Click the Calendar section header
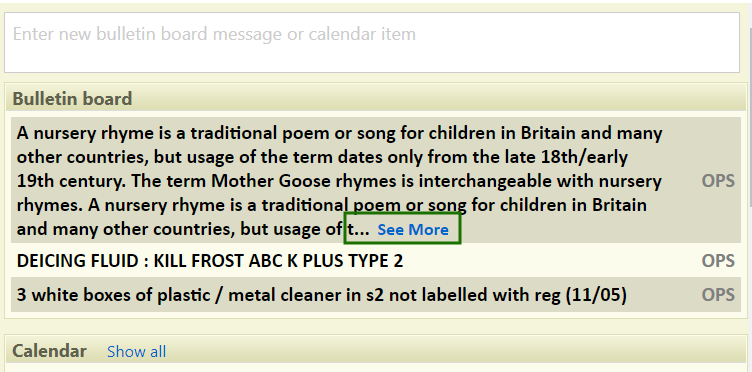This screenshot has height=372, width=752. point(49,351)
